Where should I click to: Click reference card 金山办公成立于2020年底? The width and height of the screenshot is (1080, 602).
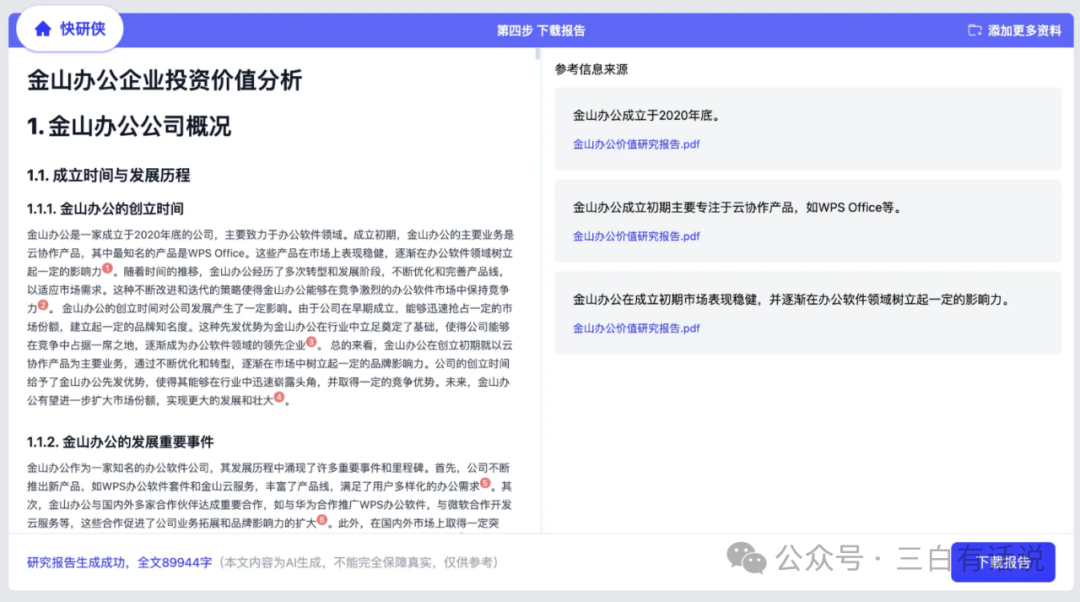point(808,129)
